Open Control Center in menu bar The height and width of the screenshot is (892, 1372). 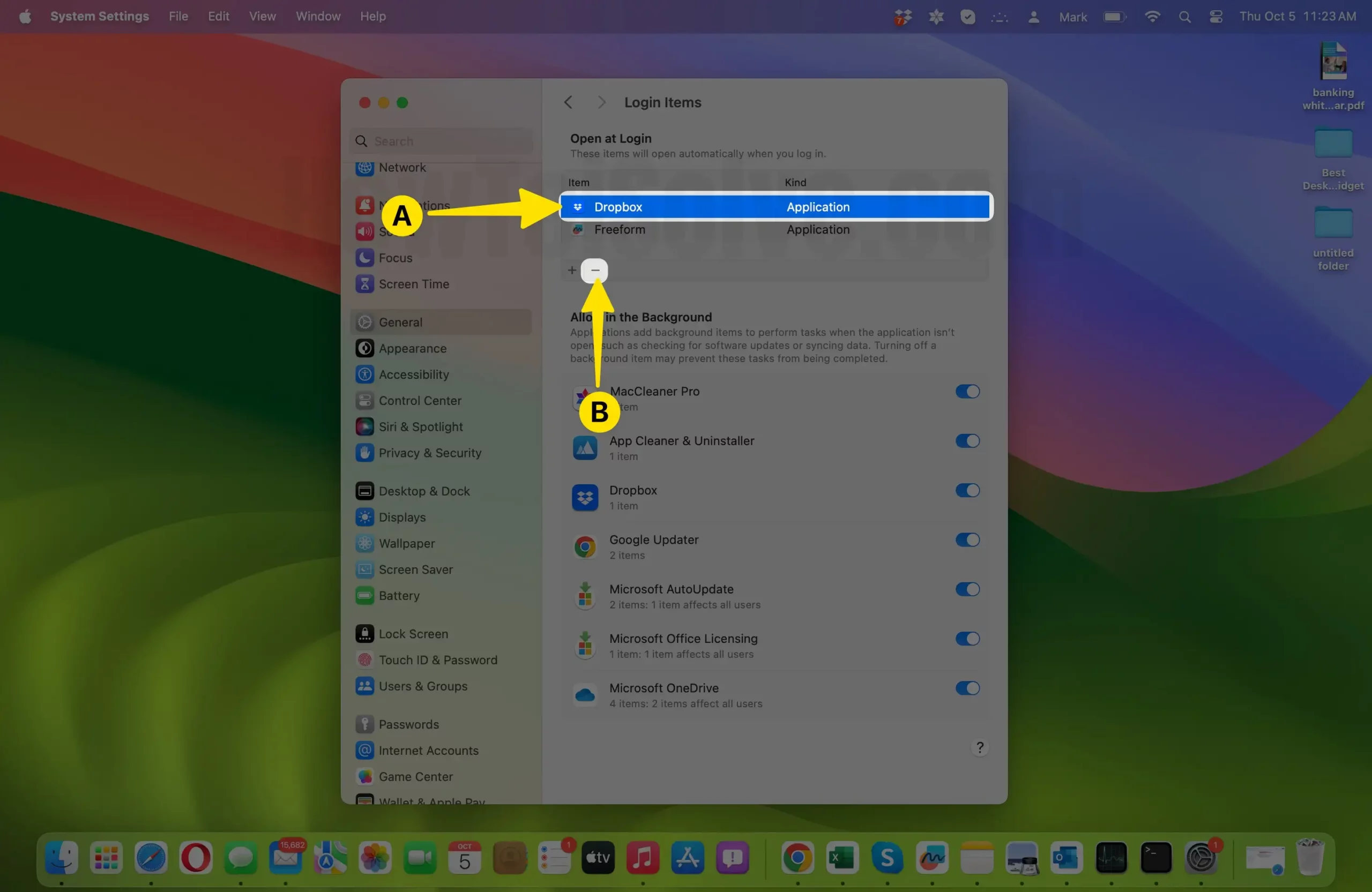coord(1216,17)
